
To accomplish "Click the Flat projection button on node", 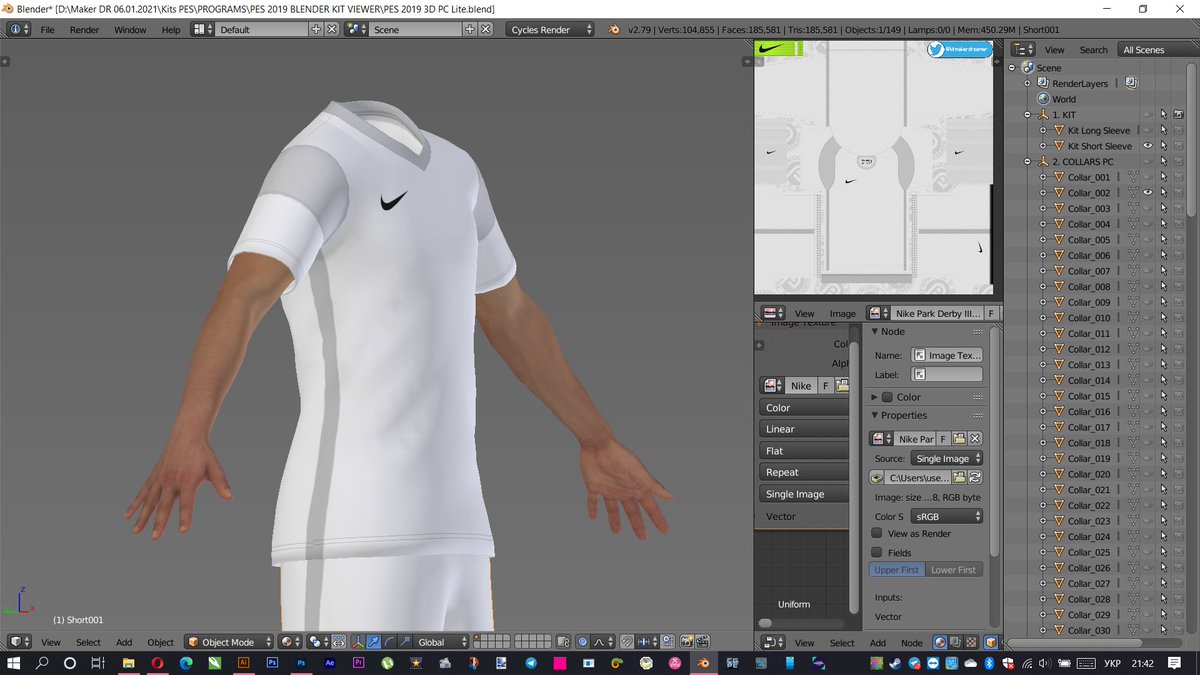I will pyautogui.click(x=805, y=451).
